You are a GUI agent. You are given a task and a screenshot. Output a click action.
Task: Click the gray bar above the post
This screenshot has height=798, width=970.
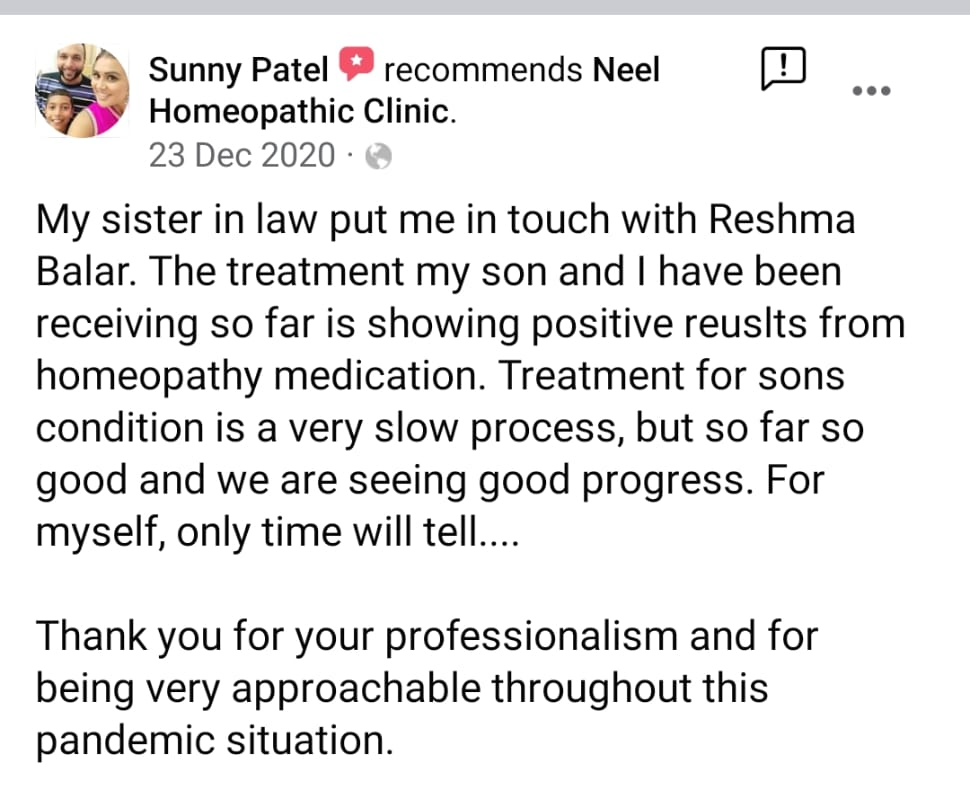click(485, 8)
